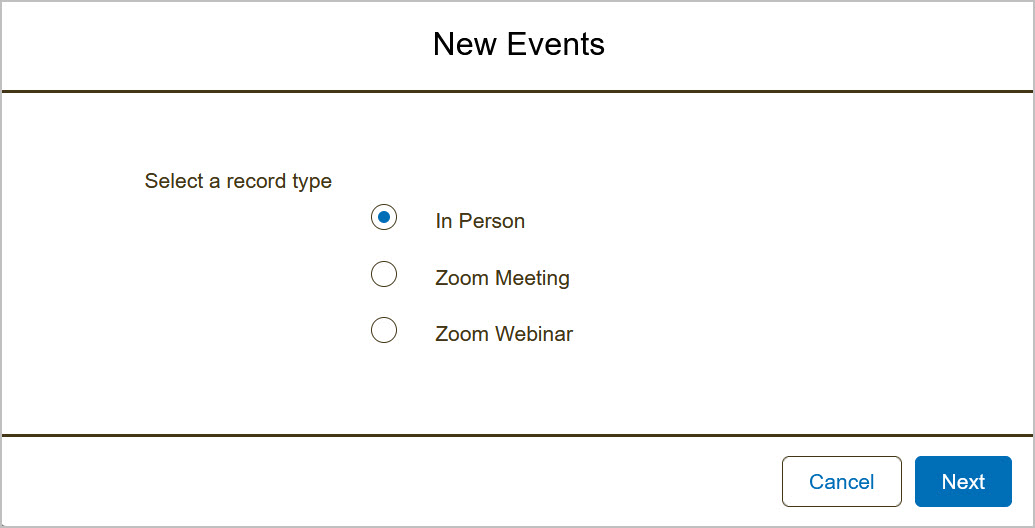This screenshot has height=528, width=1035.
Task: Click blank header area left of the title
Action: pos(200,45)
